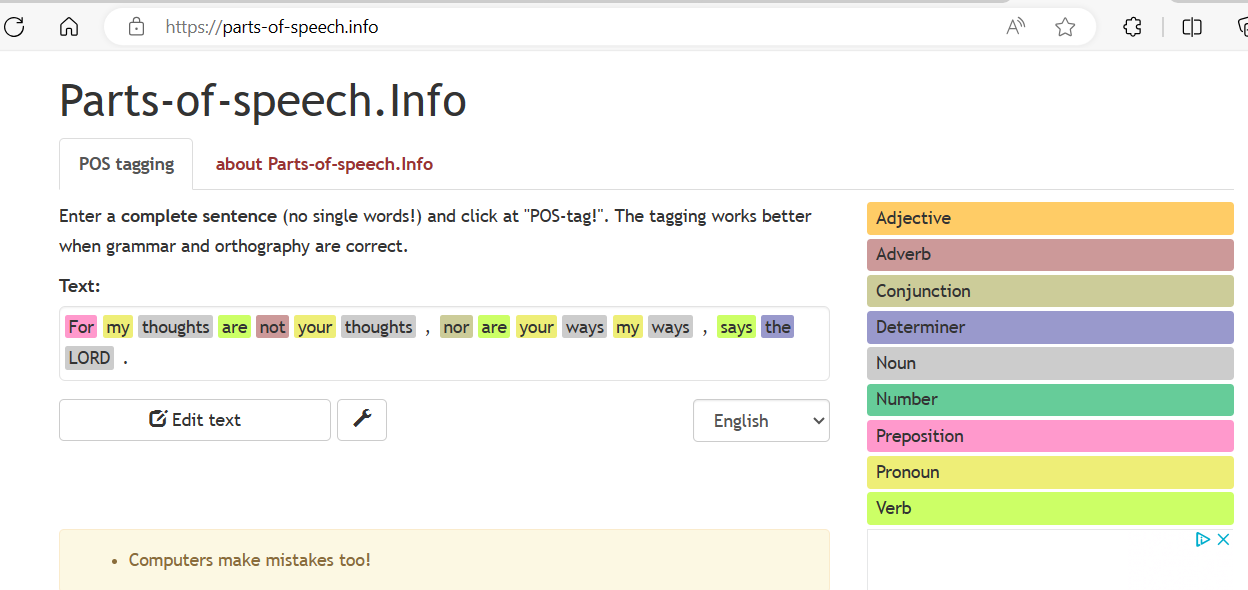Click the Number legend bar
Screen dimensions: 1248x590
[x=1050, y=399]
